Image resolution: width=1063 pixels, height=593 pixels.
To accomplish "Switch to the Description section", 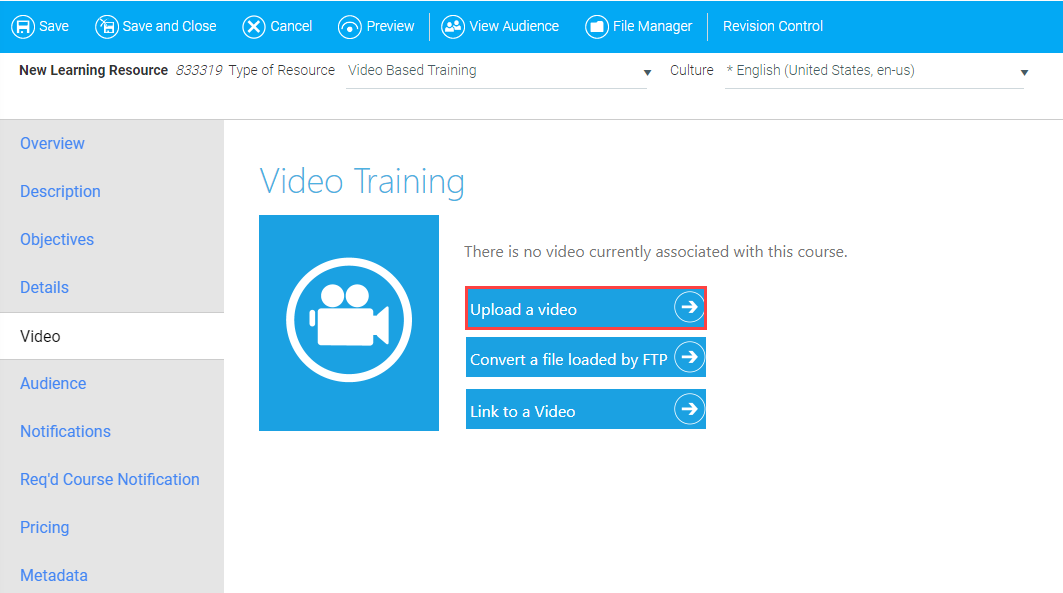I will pyautogui.click(x=60, y=191).
